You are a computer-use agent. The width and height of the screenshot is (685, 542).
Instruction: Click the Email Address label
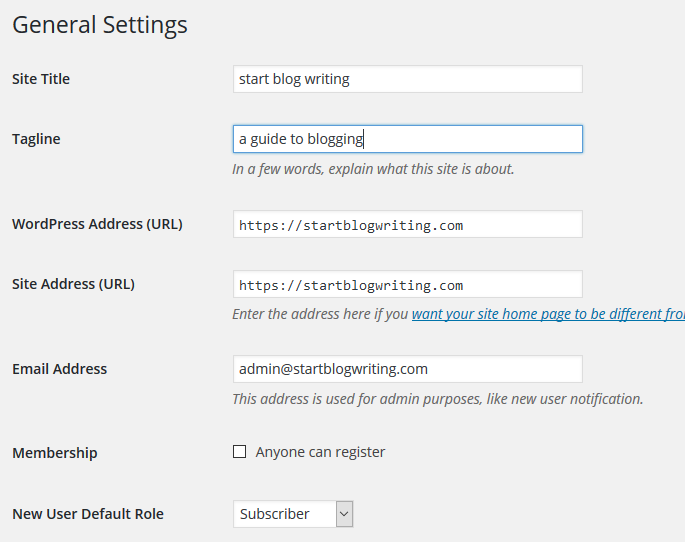coord(59,369)
